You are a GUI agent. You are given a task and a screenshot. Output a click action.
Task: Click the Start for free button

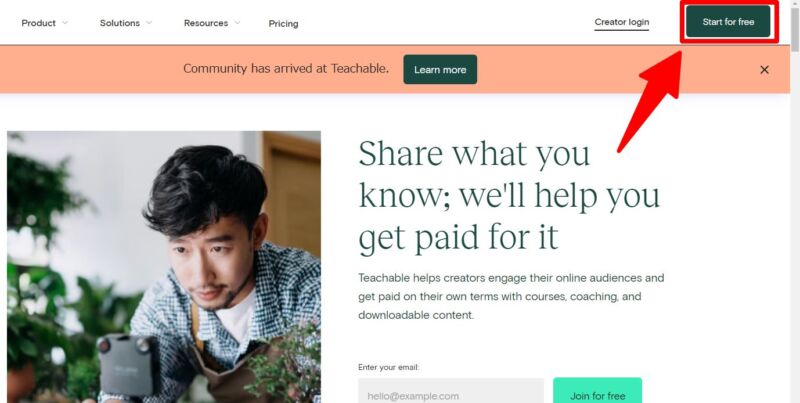click(x=728, y=22)
